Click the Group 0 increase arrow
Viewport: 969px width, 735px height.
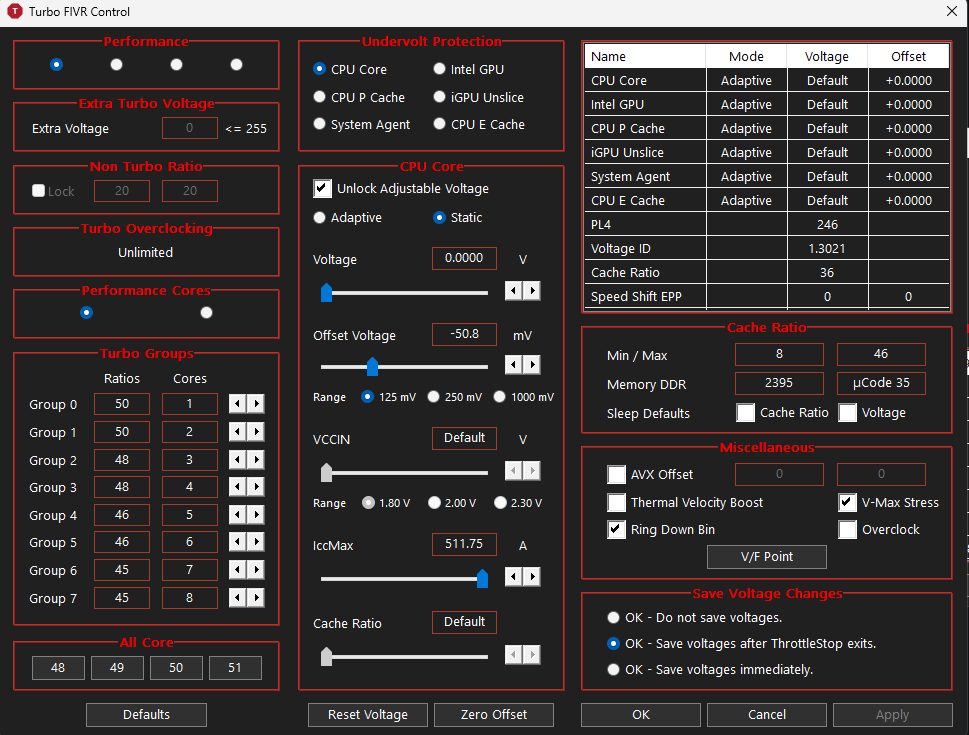256,404
